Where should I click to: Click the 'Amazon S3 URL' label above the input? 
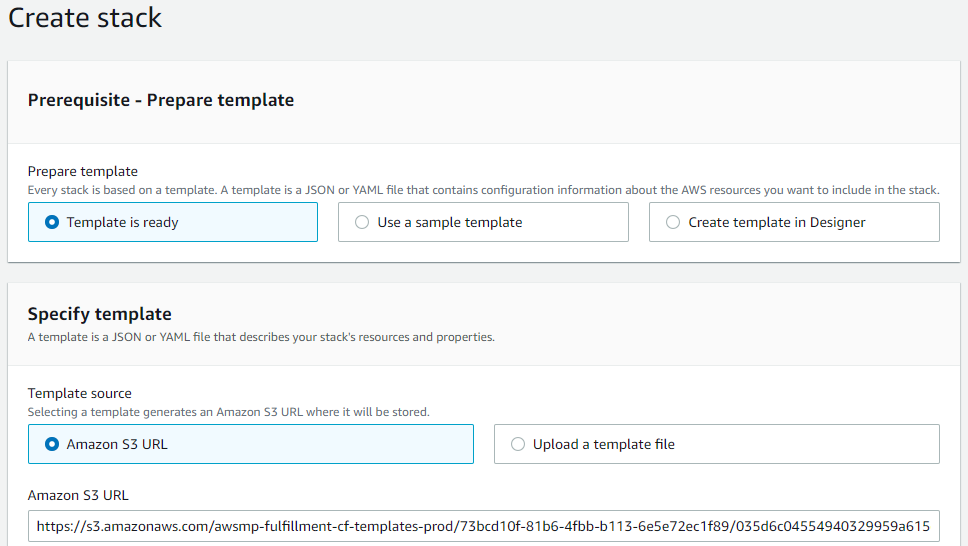coord(78,495)
